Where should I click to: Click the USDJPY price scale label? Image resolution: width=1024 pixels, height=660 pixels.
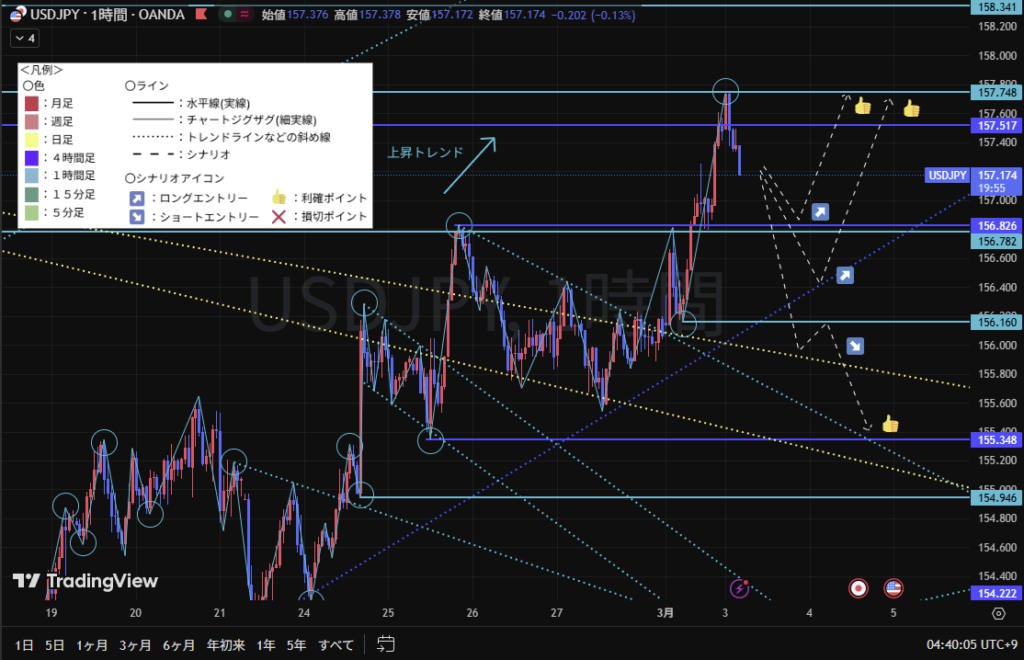947,175
